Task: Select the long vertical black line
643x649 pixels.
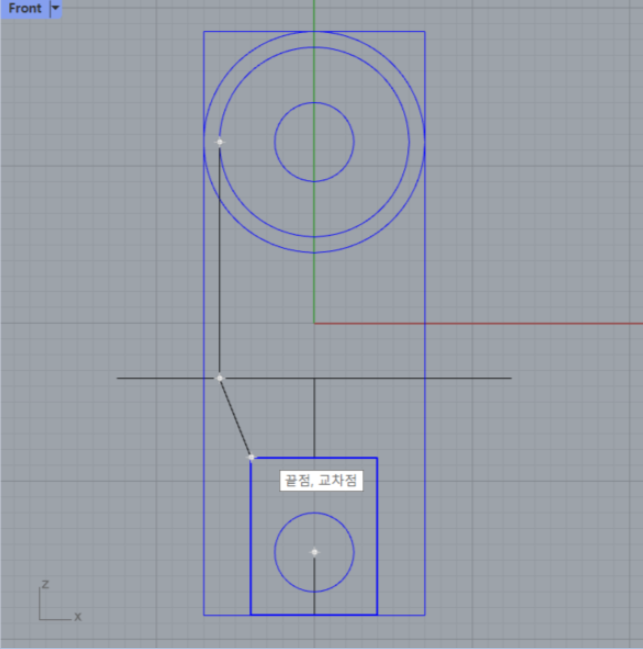Action: click(x=219, y=260)
